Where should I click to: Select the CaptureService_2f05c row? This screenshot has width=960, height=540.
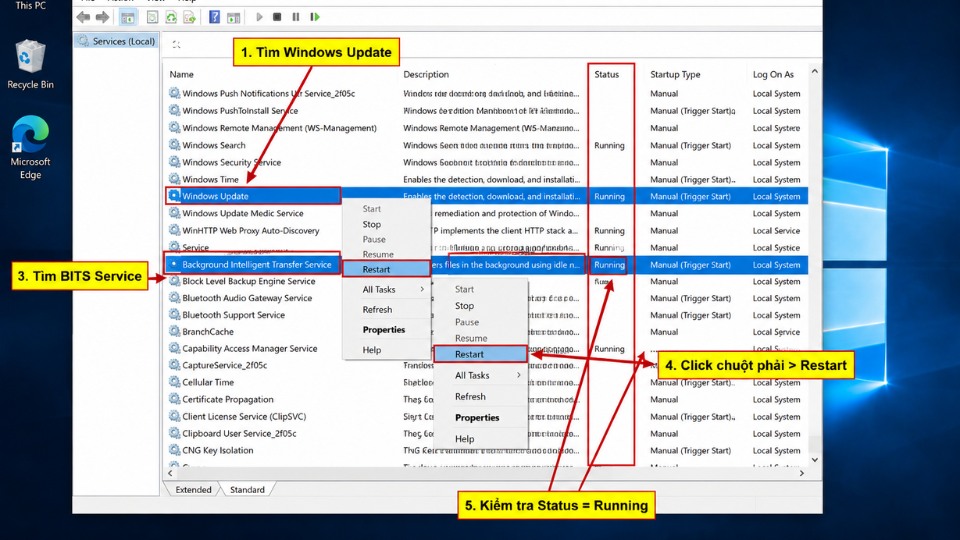487,365
